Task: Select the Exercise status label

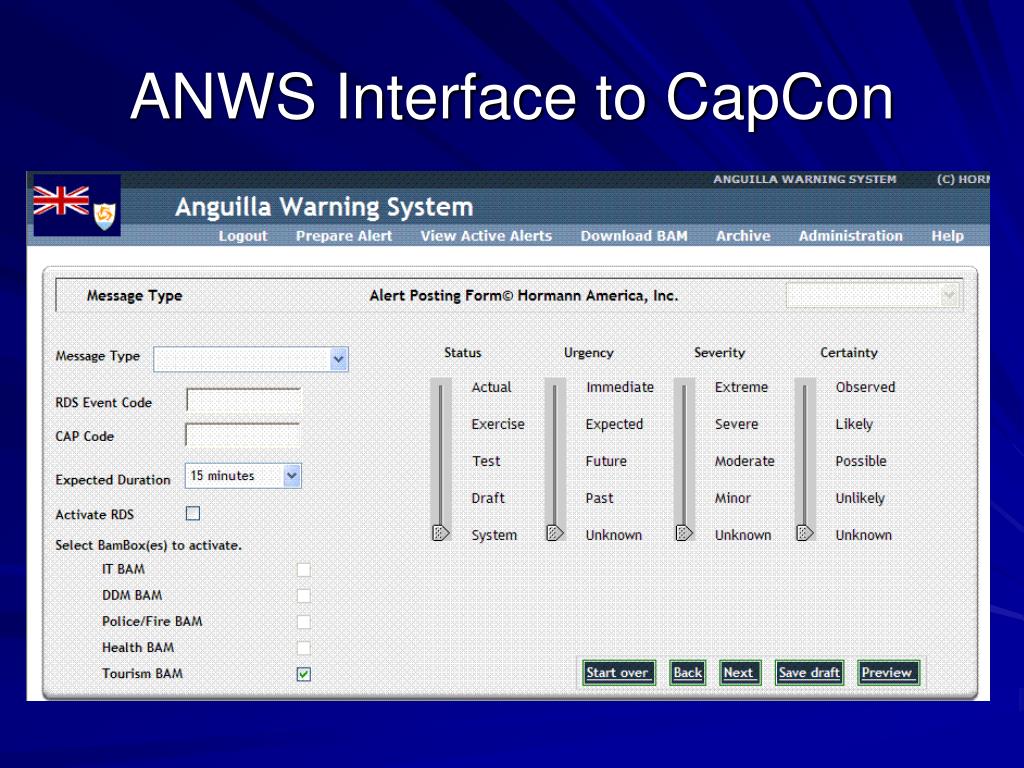Action: pos(498,424)
